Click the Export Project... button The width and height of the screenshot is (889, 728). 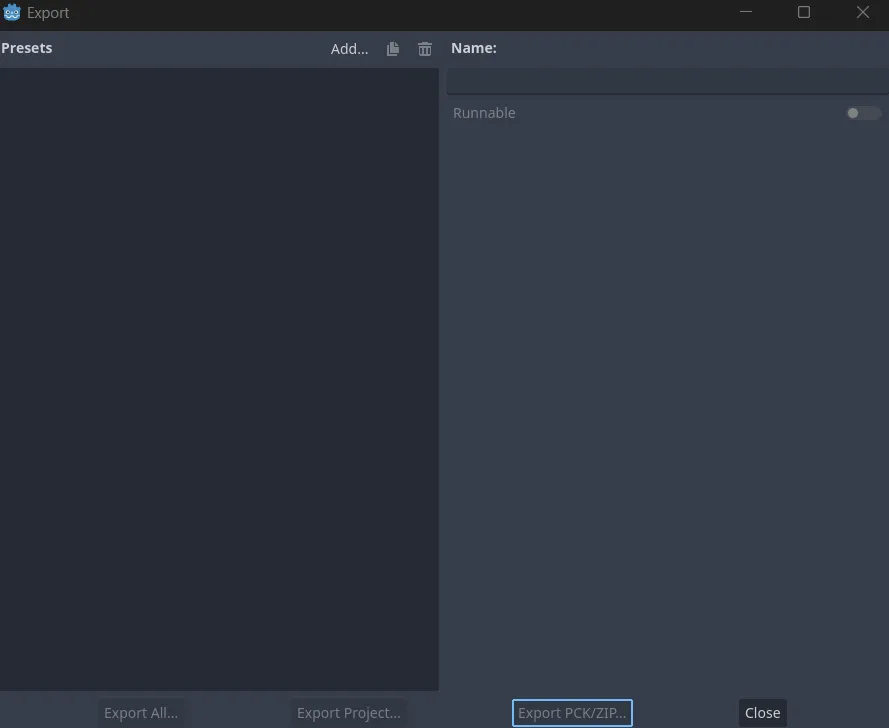point(349,713)
